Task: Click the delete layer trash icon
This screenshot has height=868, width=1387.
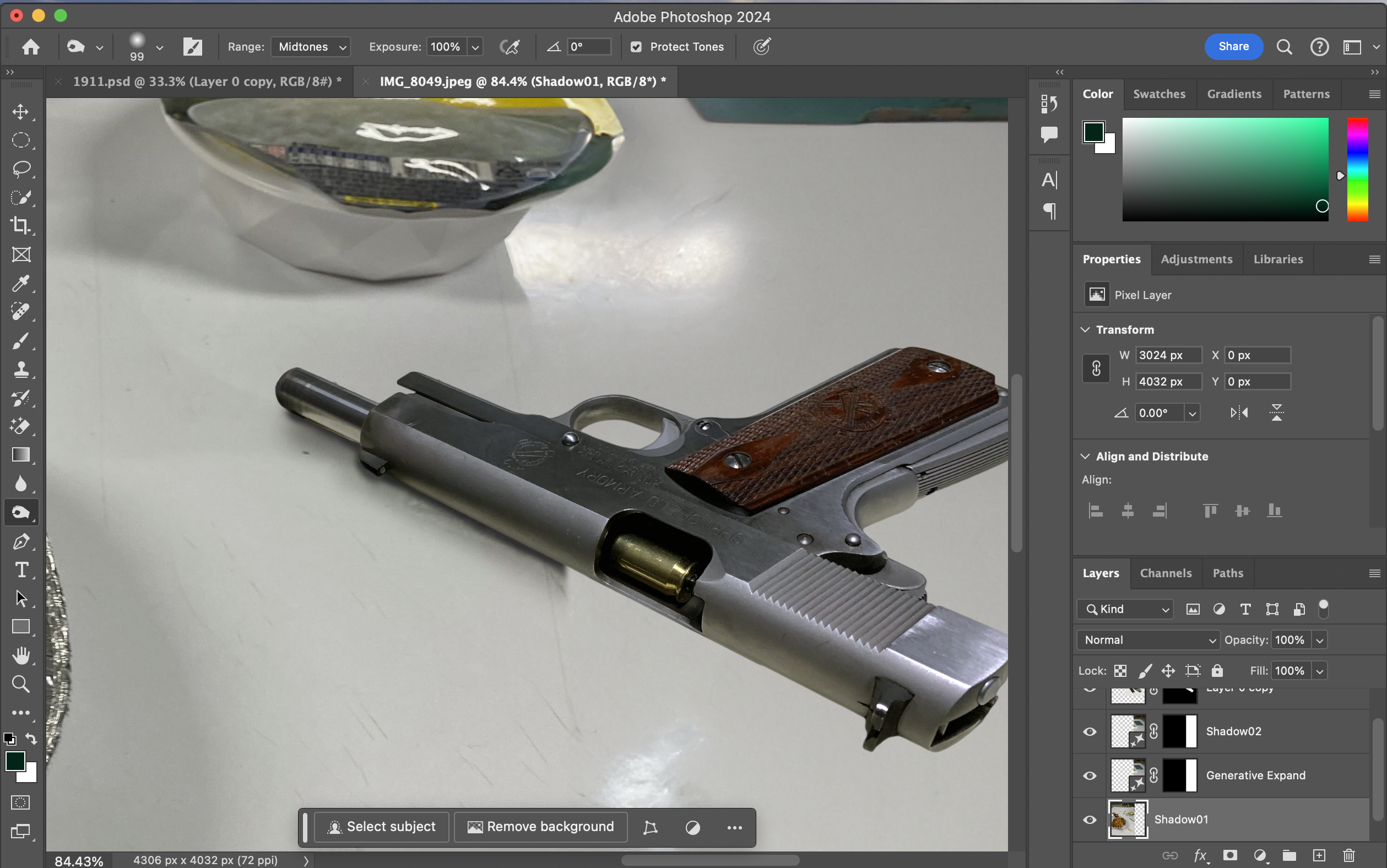Action: [x=1348, y=855]
